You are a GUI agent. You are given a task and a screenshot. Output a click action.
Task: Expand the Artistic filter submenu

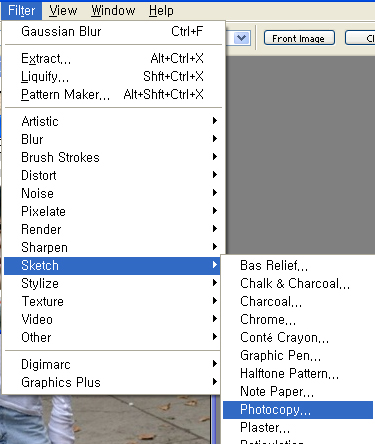point(112,121)
